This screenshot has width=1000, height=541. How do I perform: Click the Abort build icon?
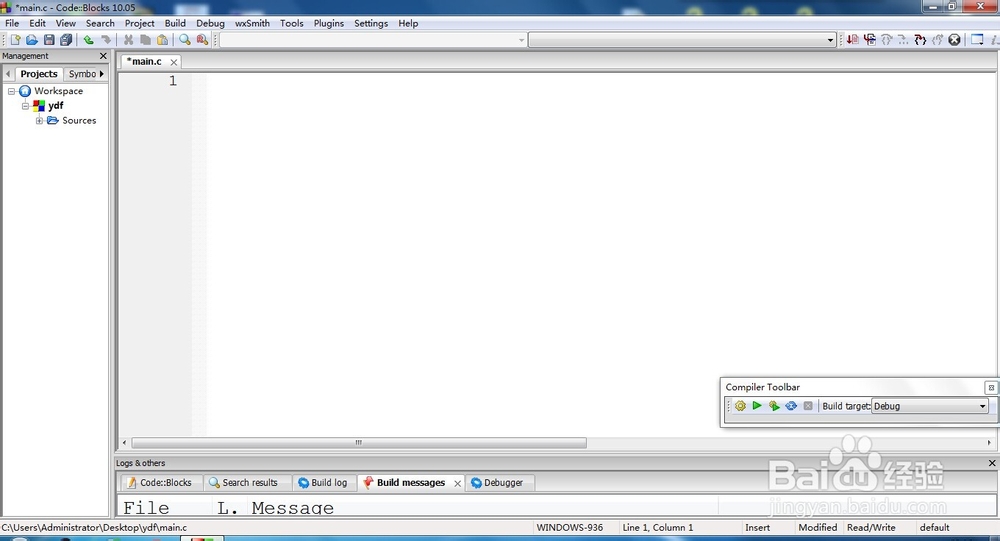pos(808,406)
